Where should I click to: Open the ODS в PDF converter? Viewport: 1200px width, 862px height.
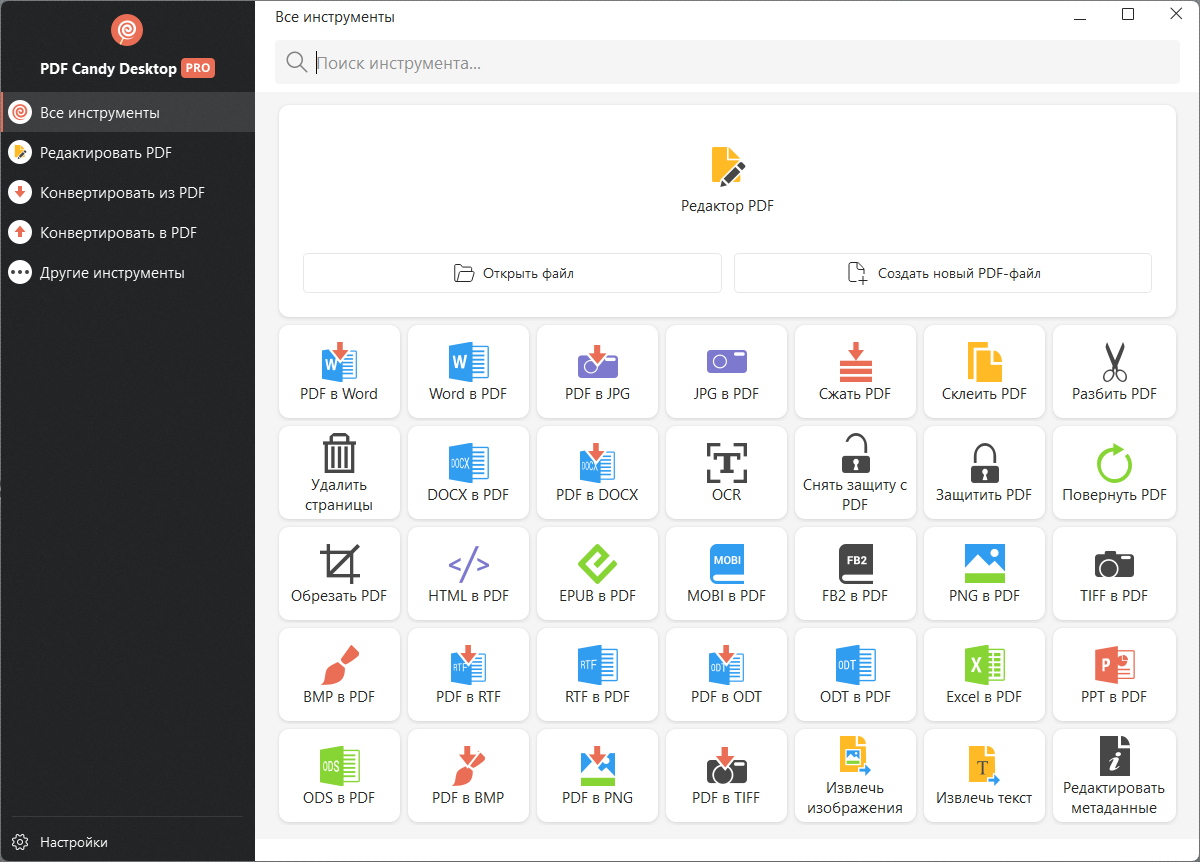pos(339,775)
